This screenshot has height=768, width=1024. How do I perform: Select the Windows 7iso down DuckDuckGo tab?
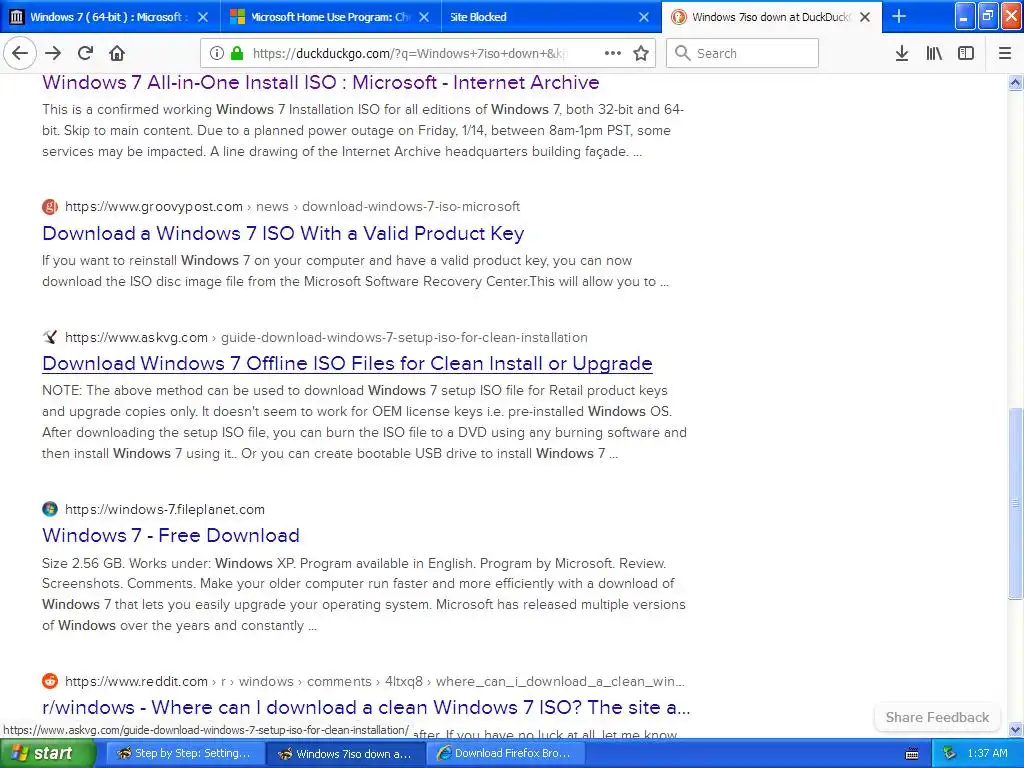coord(772,17)
